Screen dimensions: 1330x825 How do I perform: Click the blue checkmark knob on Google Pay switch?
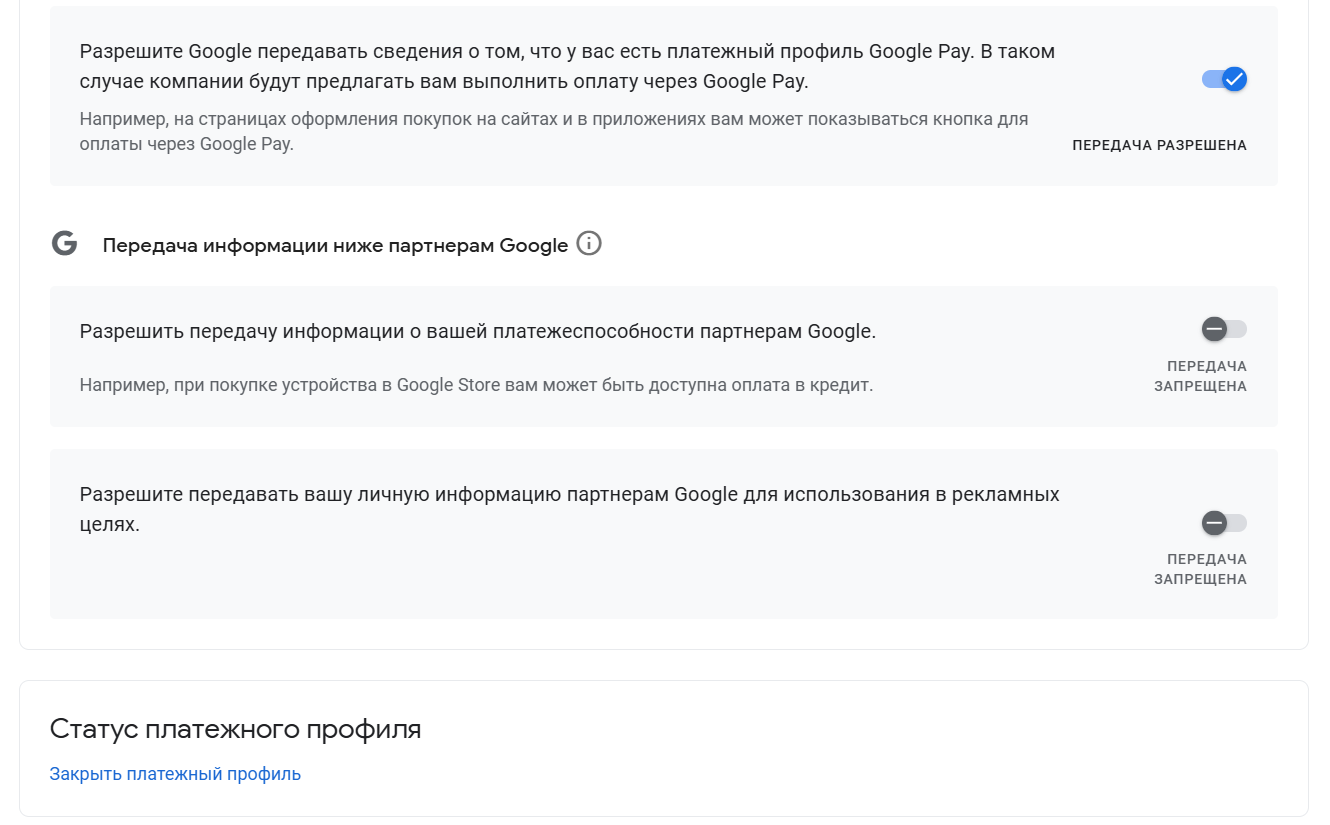tap(1235, 80)
